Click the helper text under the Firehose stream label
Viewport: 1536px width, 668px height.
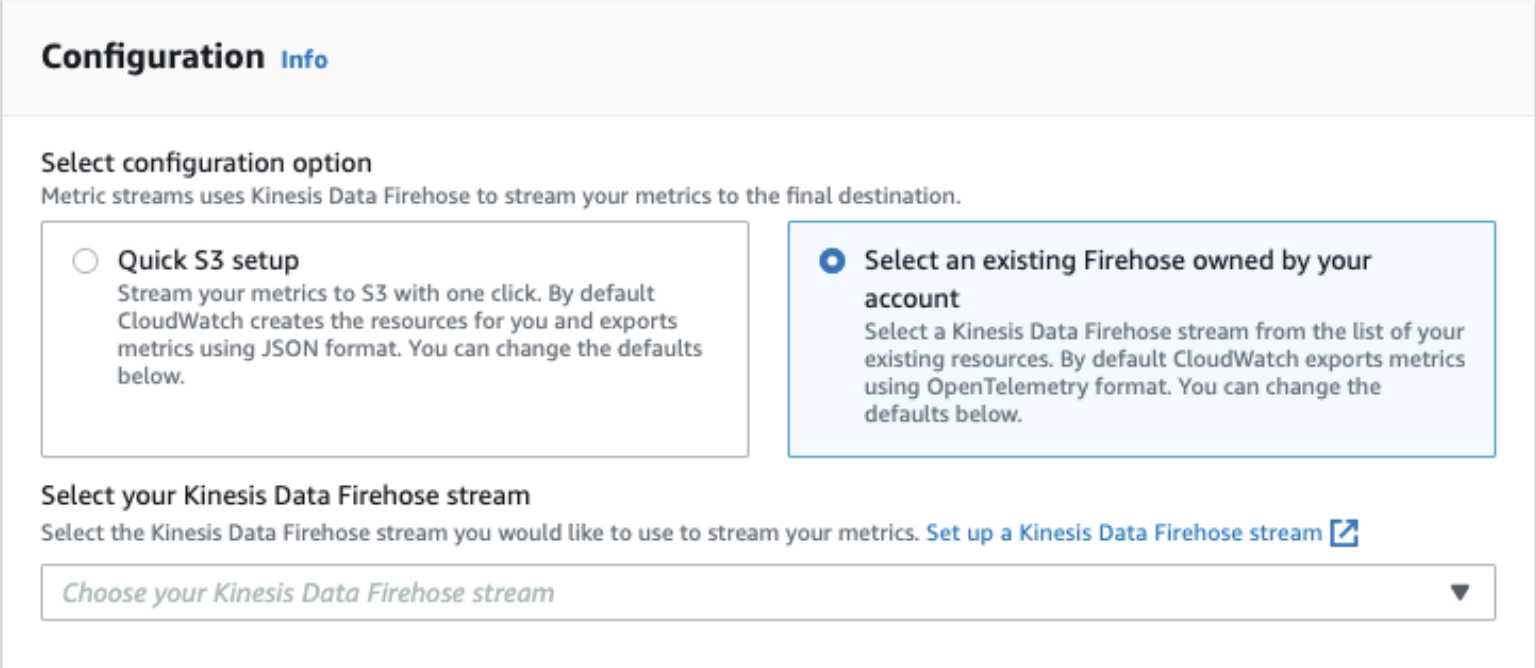point(479,533)
